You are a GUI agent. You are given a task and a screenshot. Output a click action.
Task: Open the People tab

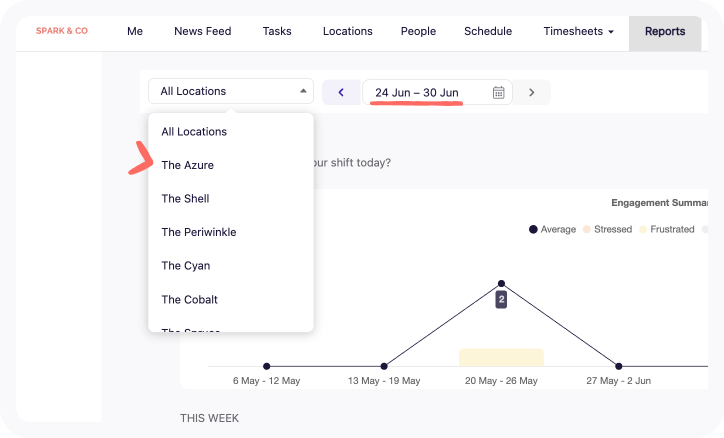(x=418, y=31)
